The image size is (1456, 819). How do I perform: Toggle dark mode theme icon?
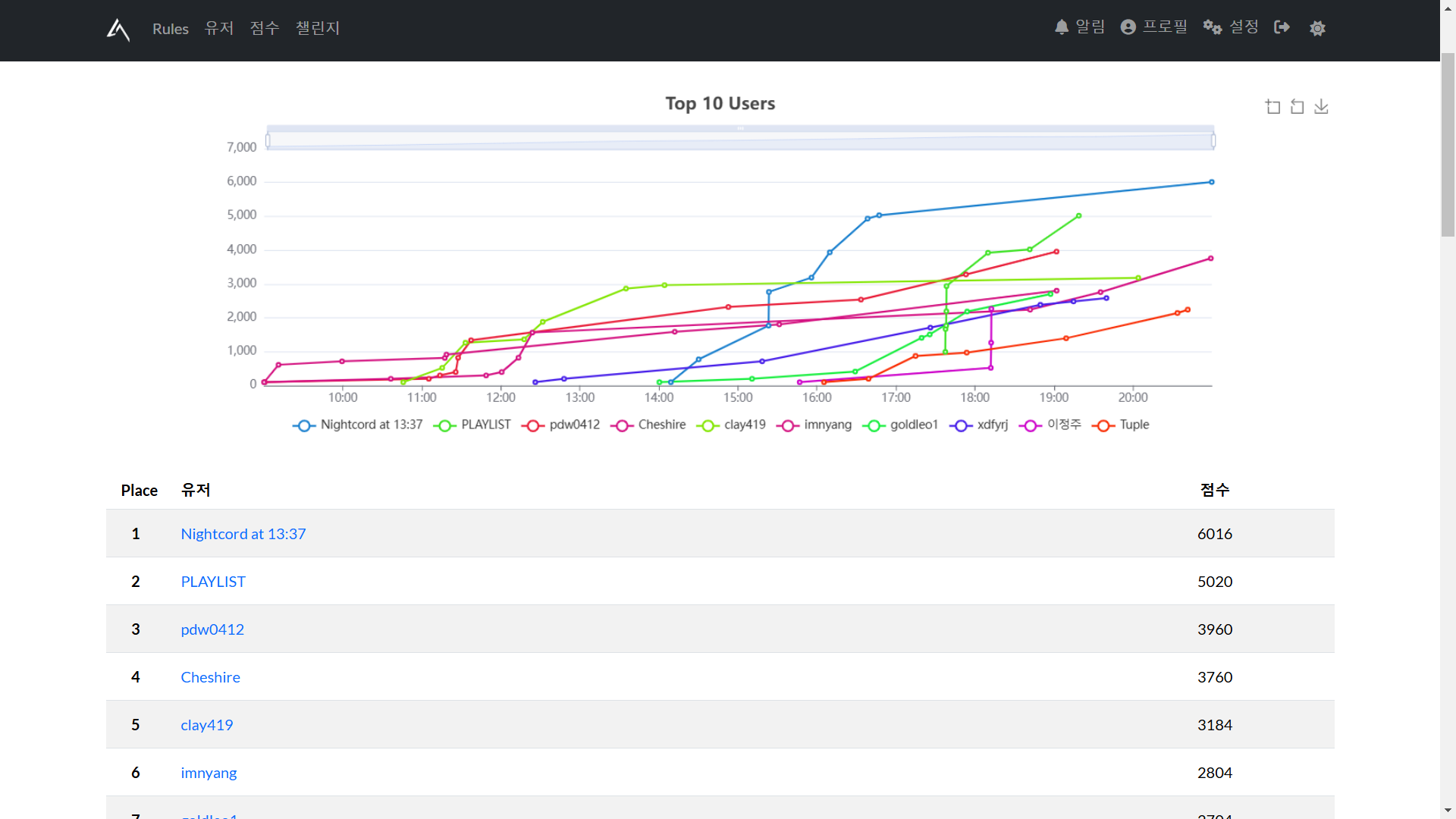1317,28
